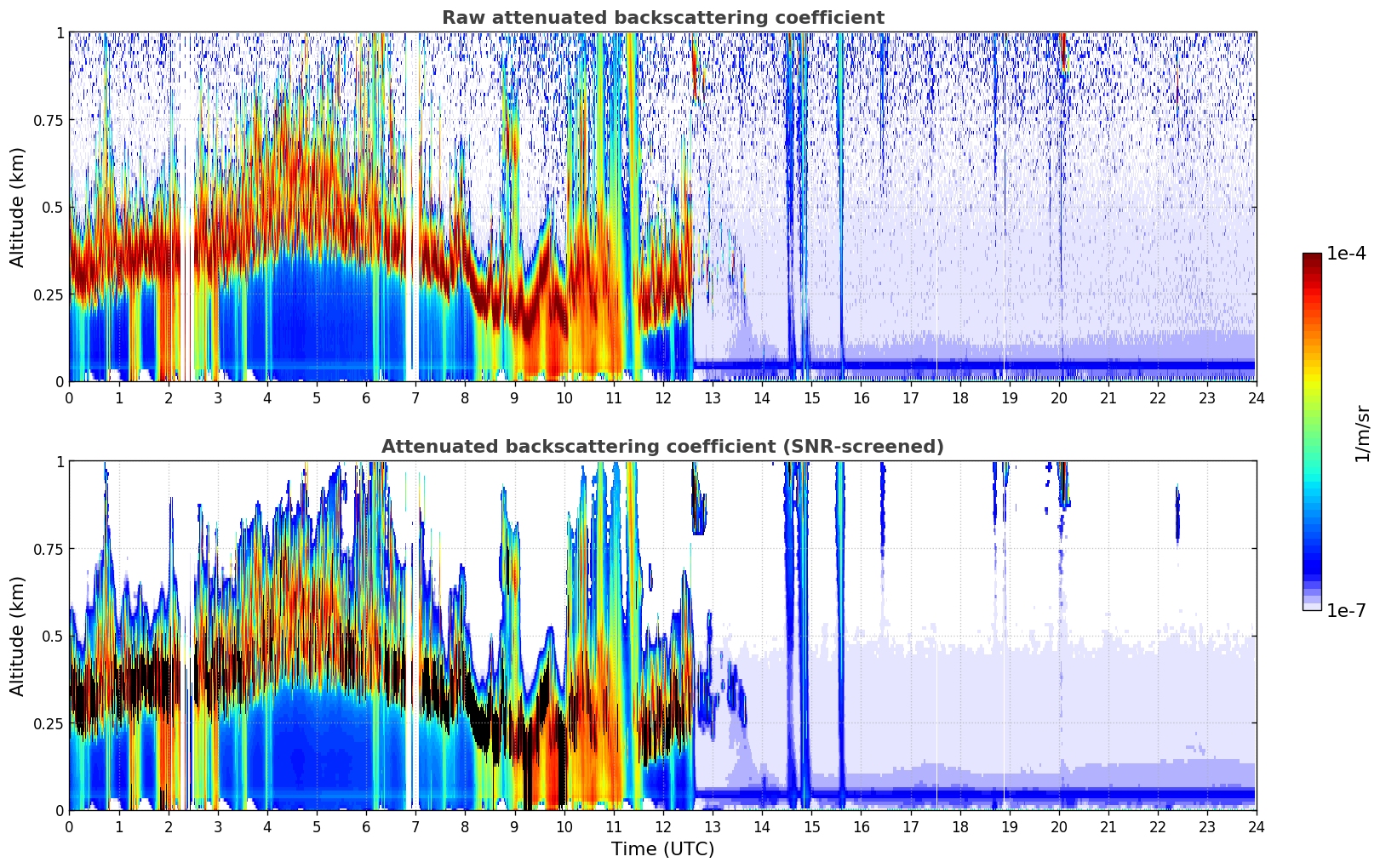
Task: Click the top plot x-axis tick '3'
Action: tap(218, 397)
